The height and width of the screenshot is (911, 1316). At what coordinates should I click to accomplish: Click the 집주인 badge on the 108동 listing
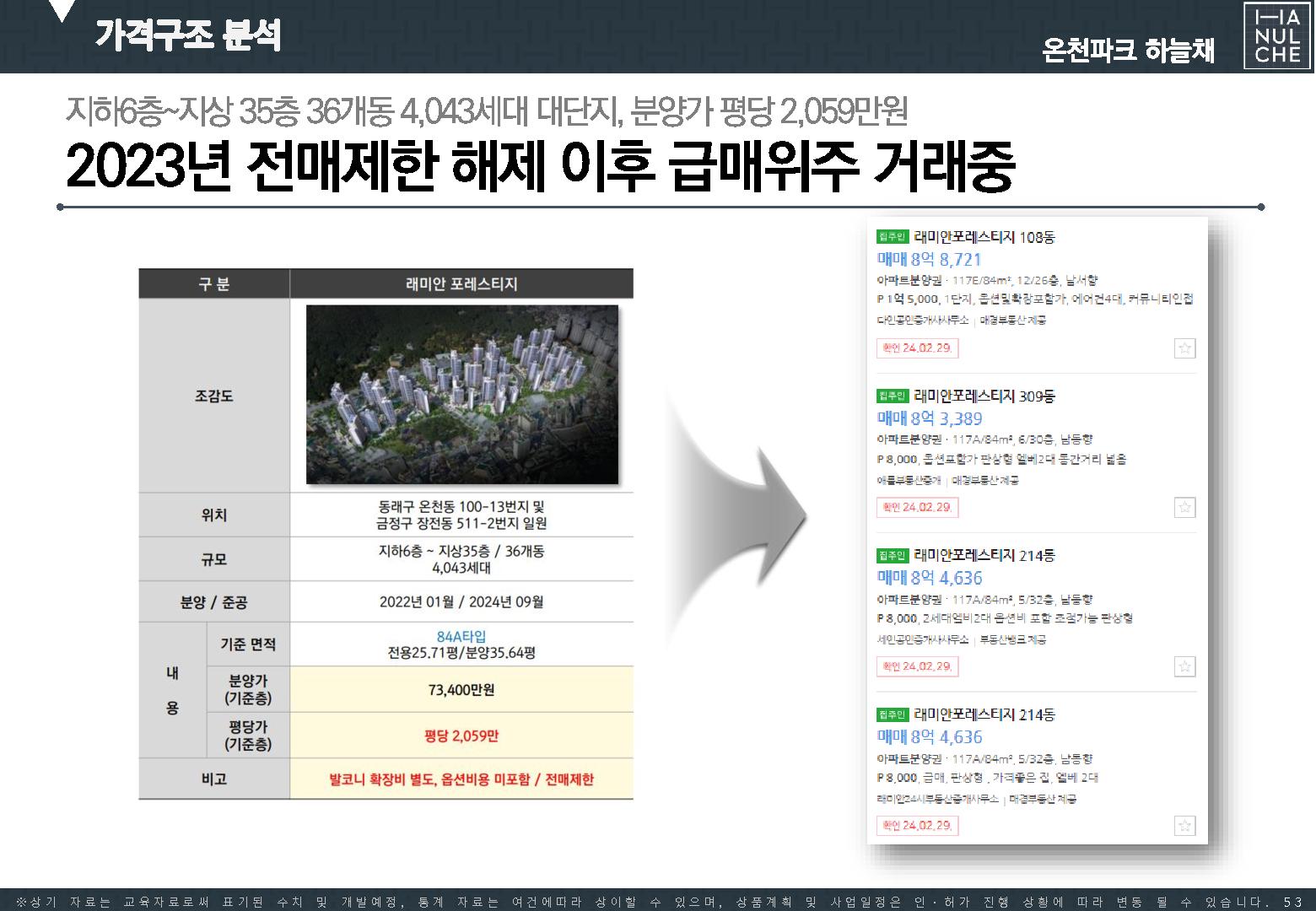(893, 237)
